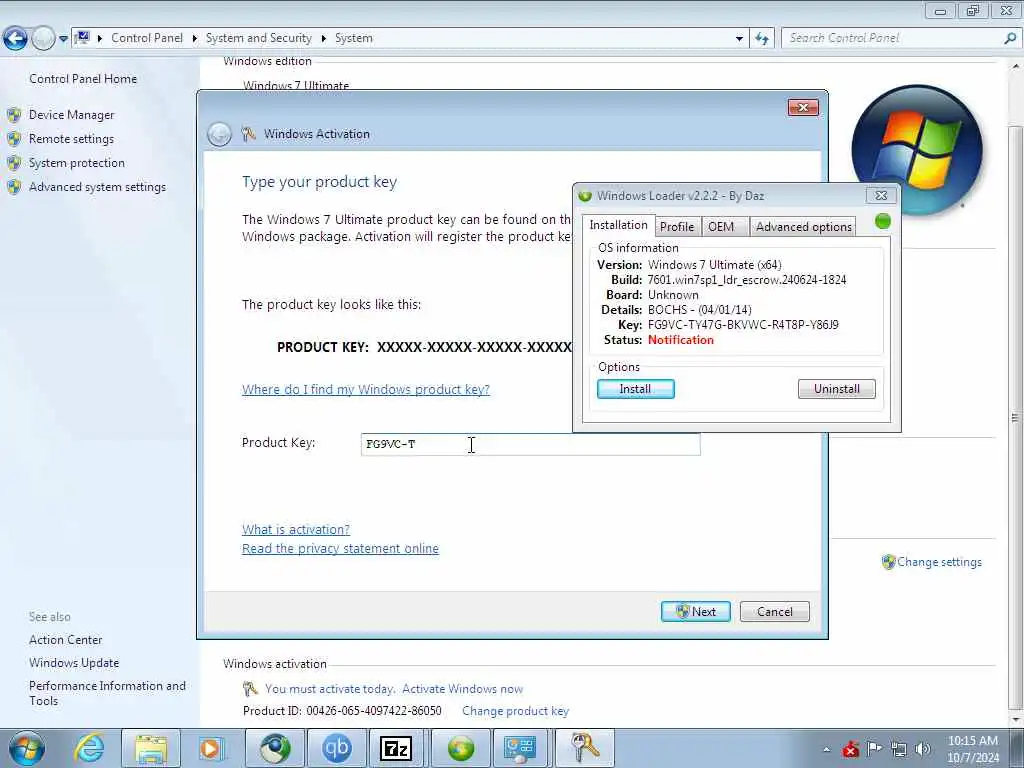
Task: Open Advanced system settings from sidebar
Action: coord(97,187)
